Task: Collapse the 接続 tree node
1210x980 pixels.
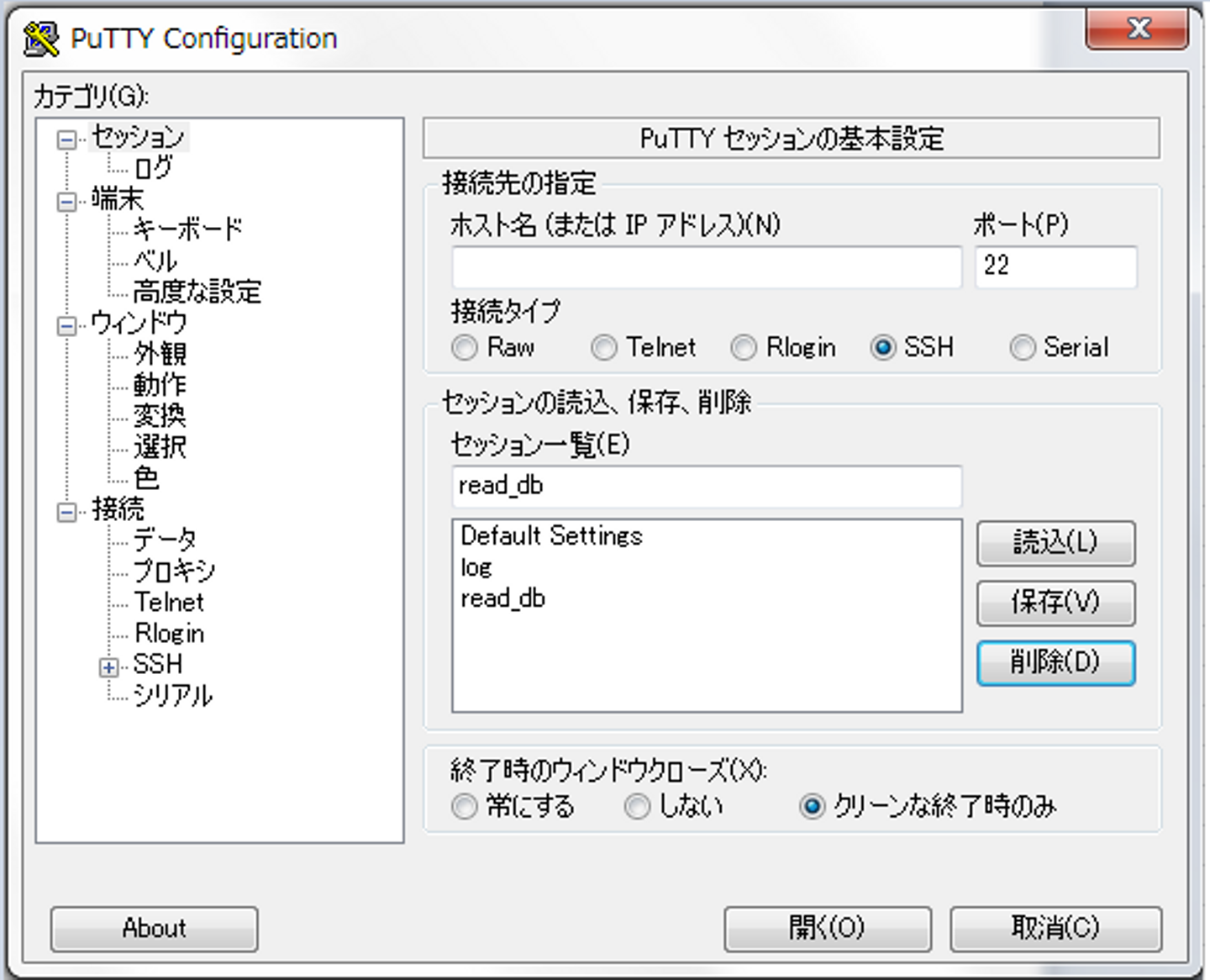Action: tap(66, 512)
